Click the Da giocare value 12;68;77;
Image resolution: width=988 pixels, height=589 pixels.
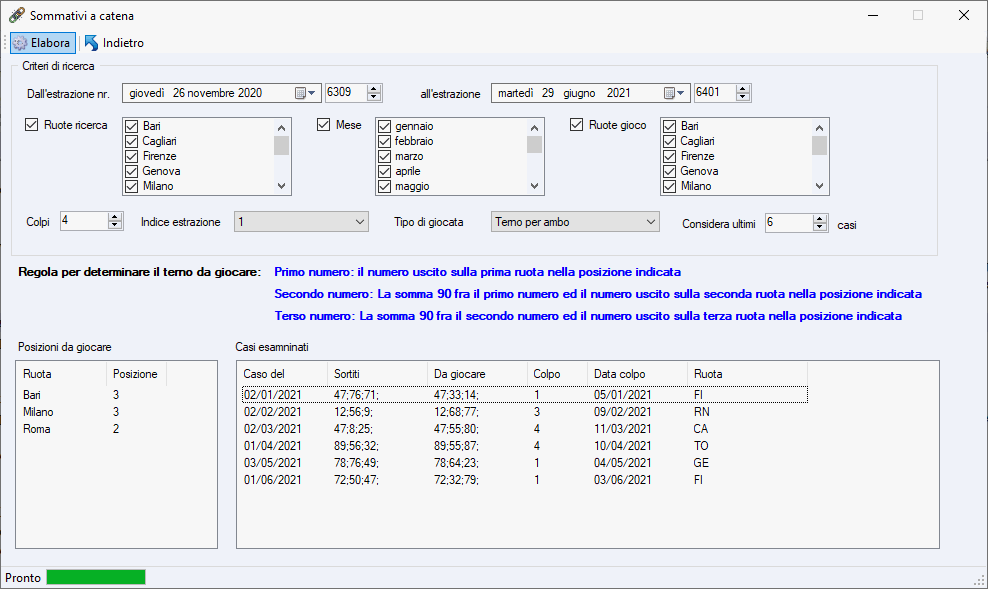tap(456, 412)
